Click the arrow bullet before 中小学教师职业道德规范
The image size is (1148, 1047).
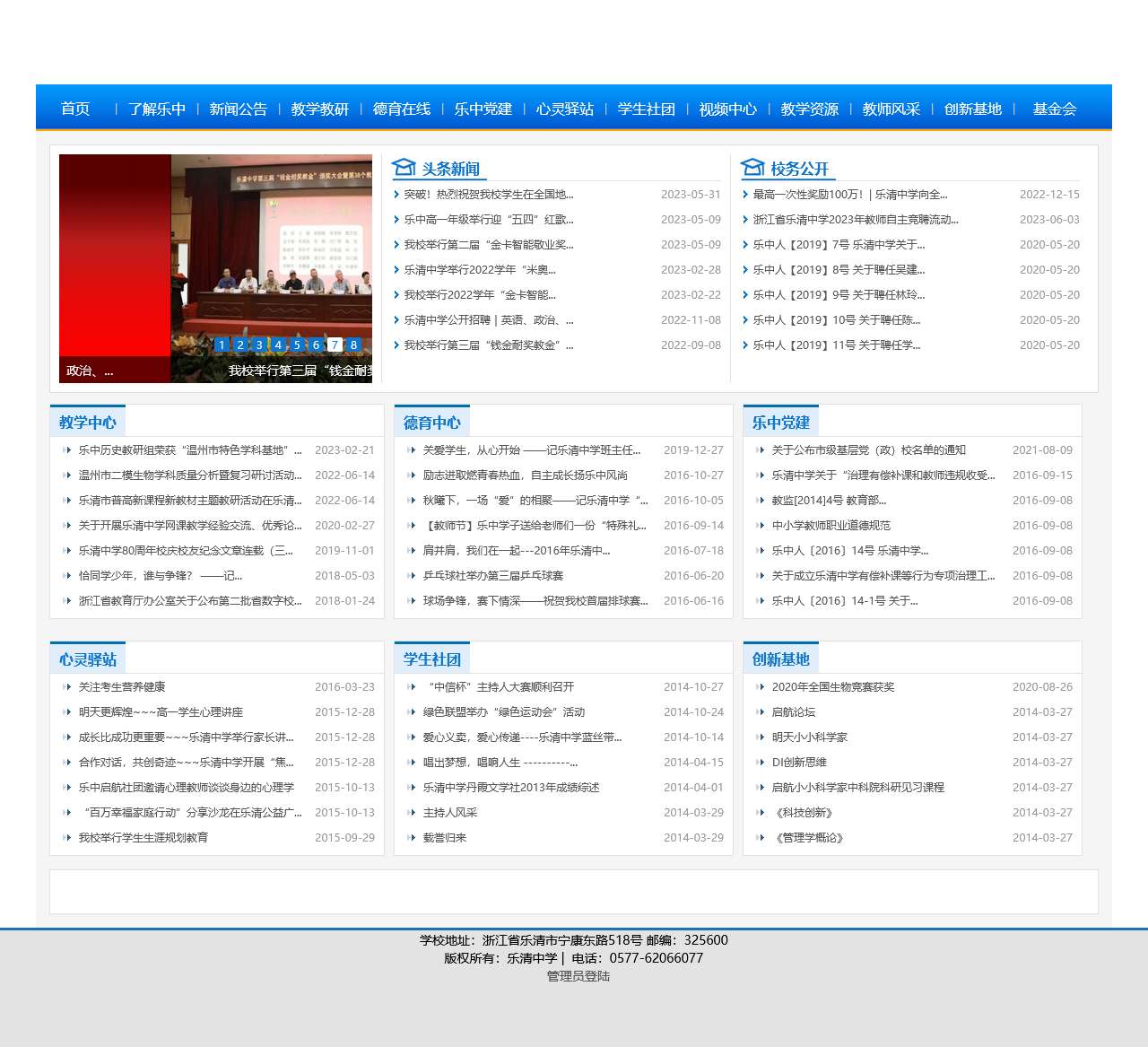761,526
